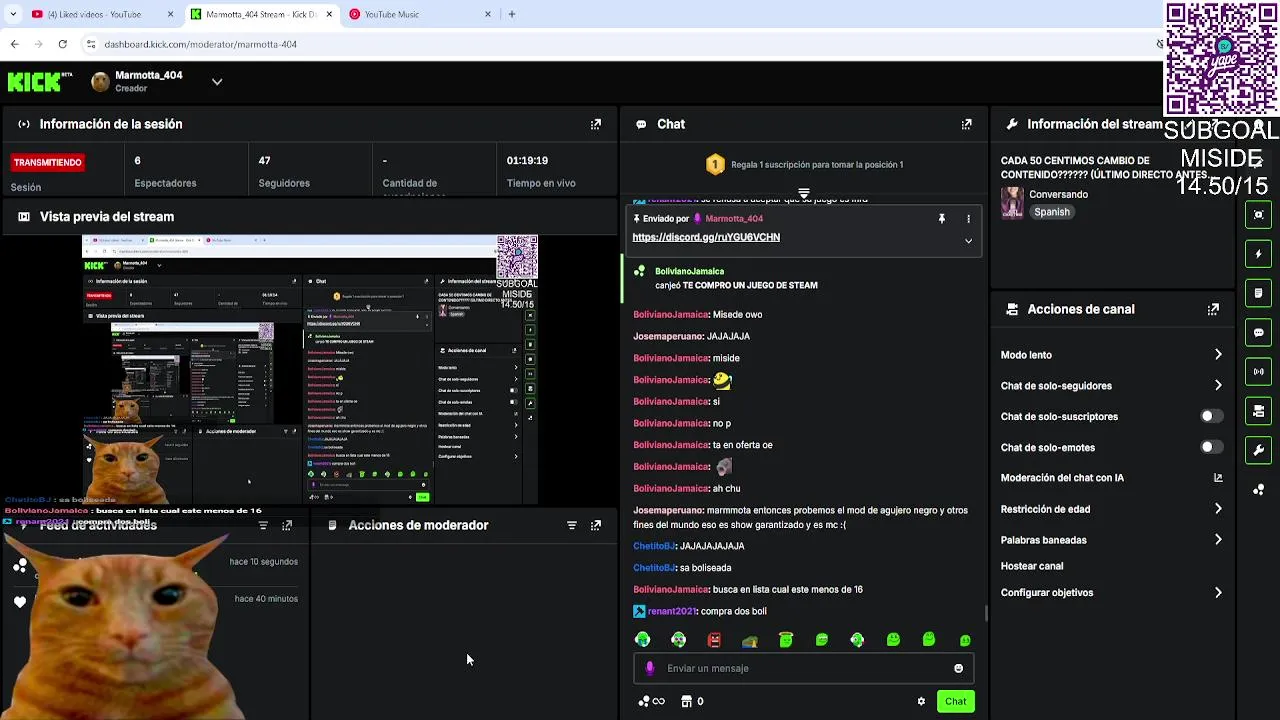Click the Marmotta_404 avatar in the header

tap(100, 82)
